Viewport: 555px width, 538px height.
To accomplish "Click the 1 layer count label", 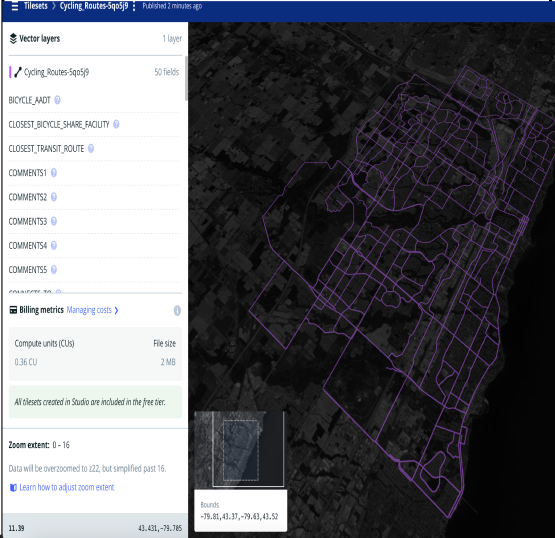I will point(172,39).
